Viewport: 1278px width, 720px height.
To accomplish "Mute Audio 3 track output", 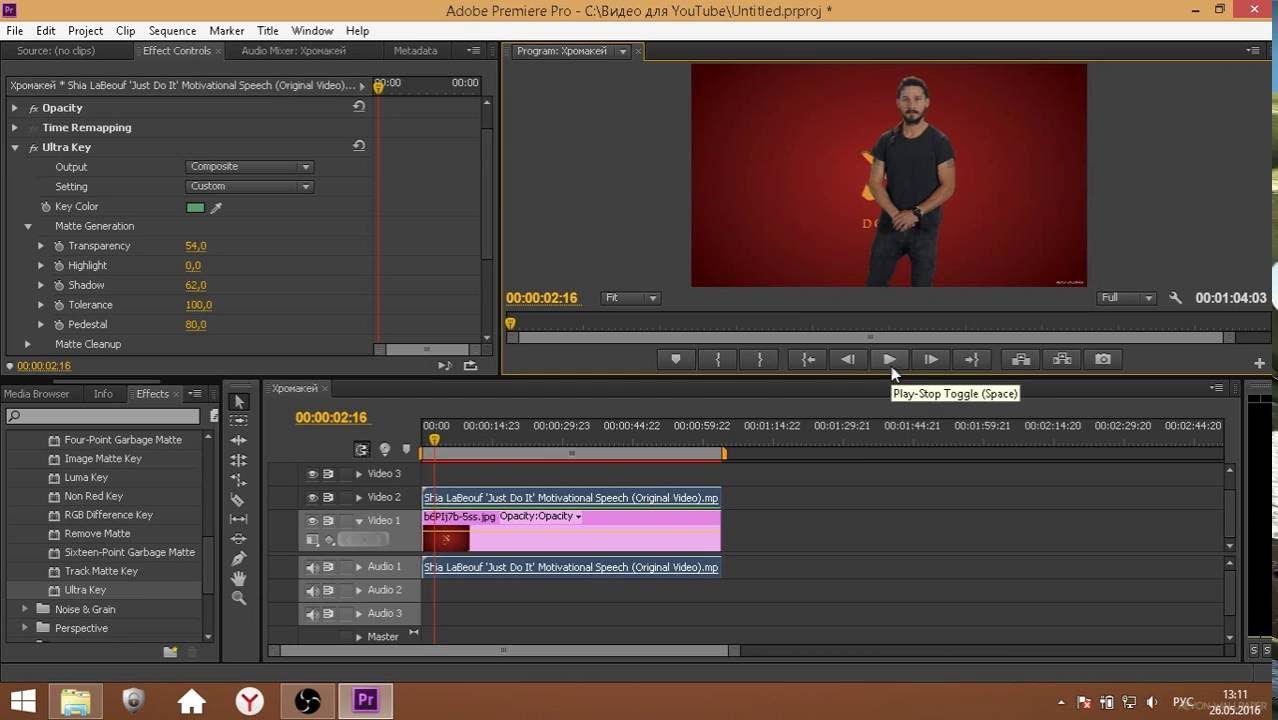I will click(312, 614).
